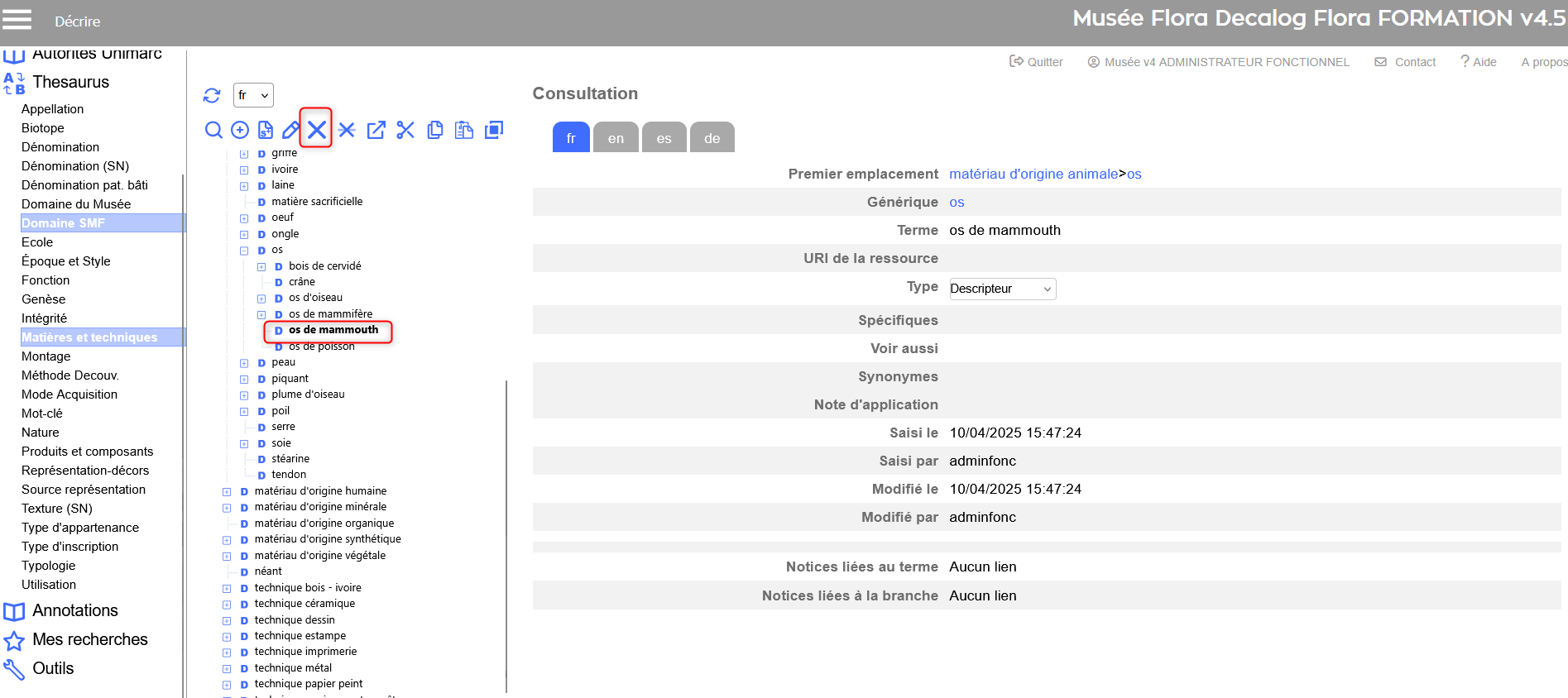Image resolution: width=1568 pixels, height=698 pixels.
Task: Open the Type dropdown set to Descripteur
Action: 1002,289
